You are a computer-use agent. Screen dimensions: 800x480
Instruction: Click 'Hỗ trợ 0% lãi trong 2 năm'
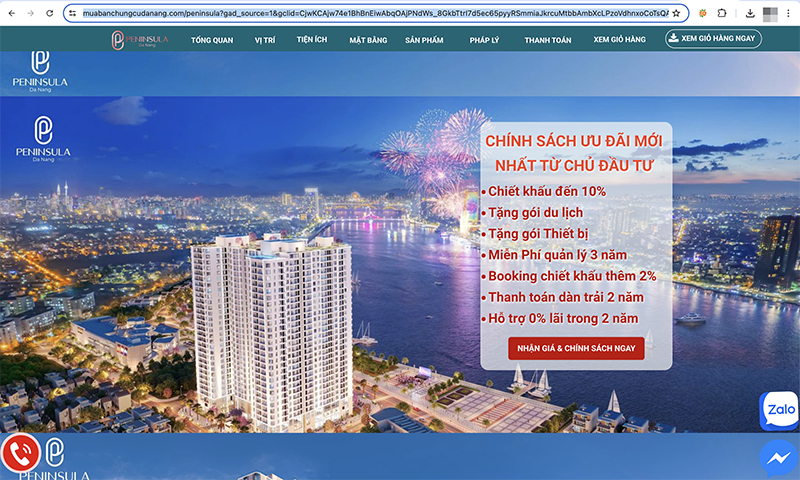click(x=563, y=319)
